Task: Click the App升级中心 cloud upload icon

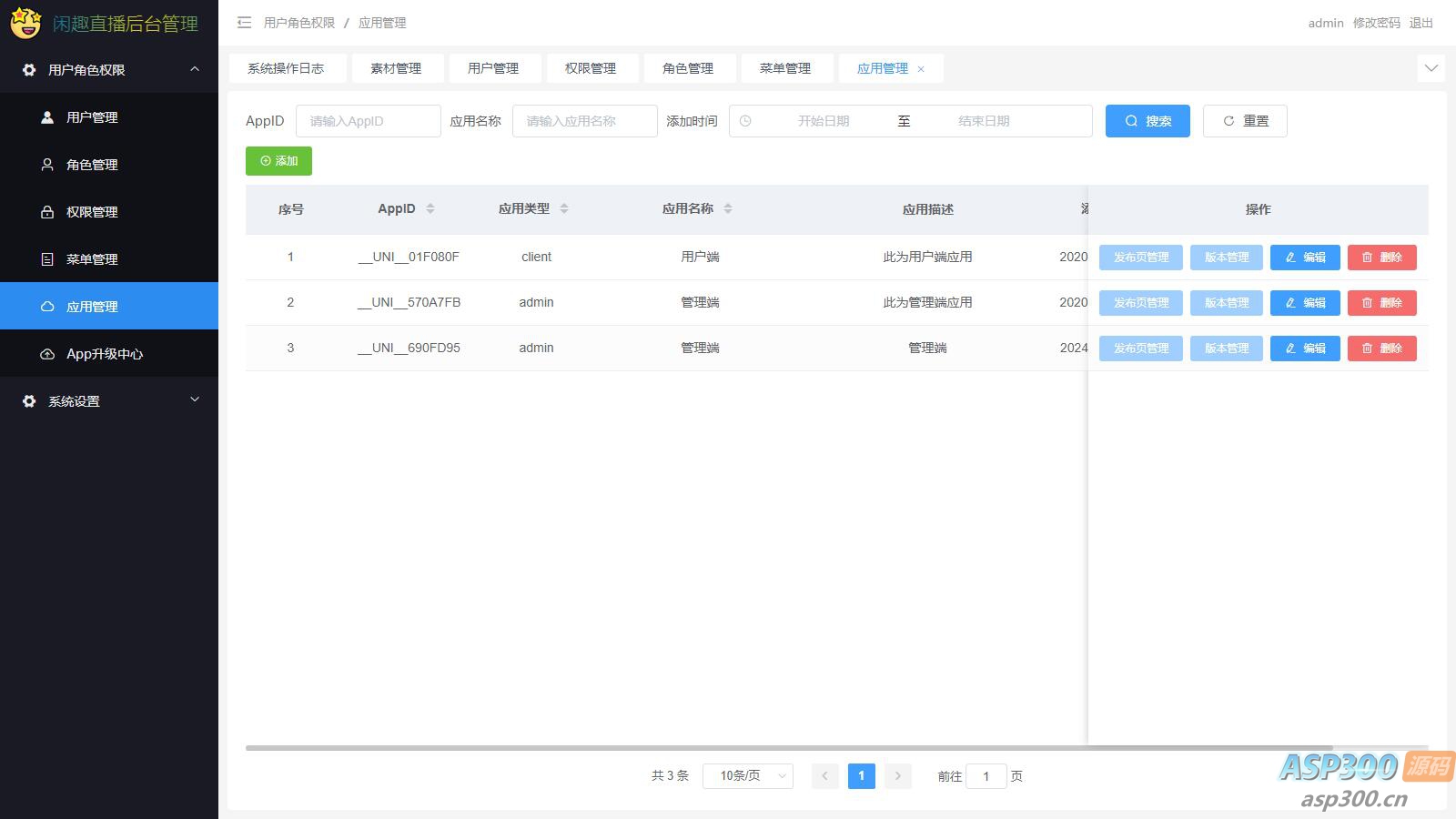Action: tap(47, 354)
